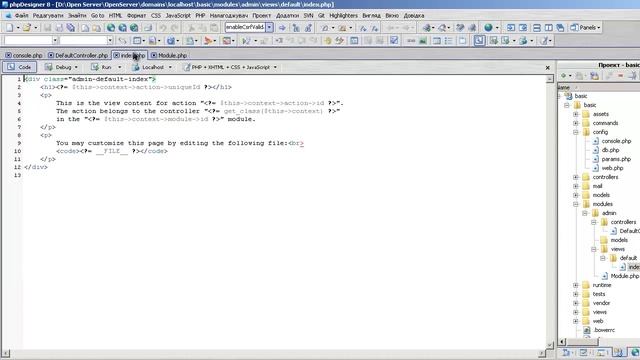The height and width of the screenshot is (360, 640).
Task: Open the Localhost dropdown arrow
Action: pos(170,67)
